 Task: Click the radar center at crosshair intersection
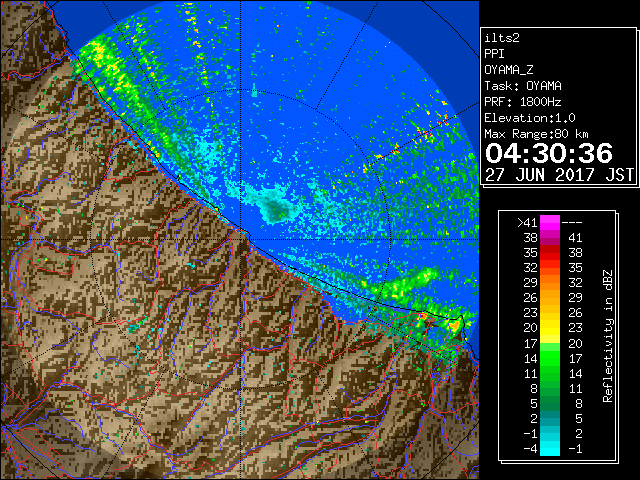(241, 240)
